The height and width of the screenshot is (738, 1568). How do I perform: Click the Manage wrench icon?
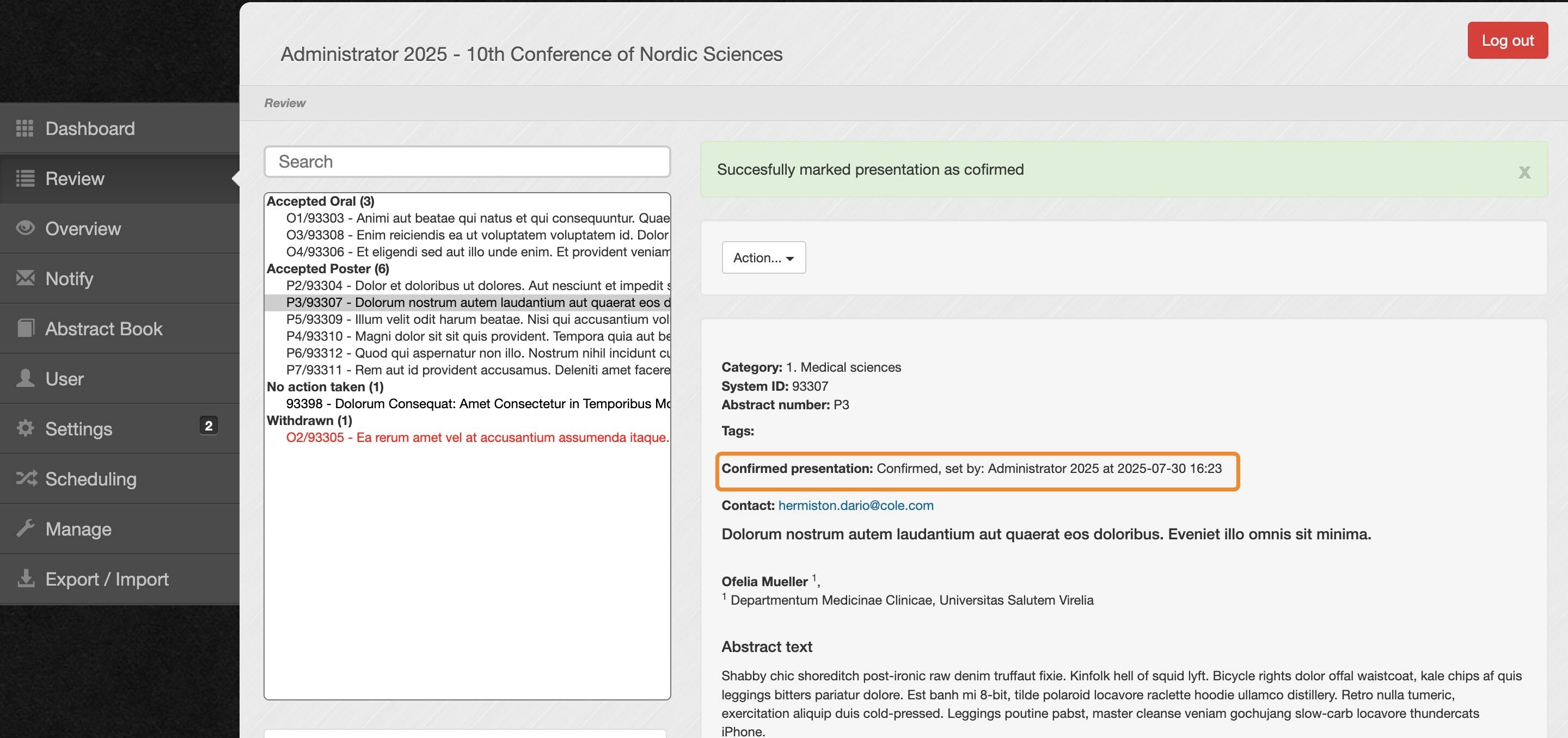(25, 528)
